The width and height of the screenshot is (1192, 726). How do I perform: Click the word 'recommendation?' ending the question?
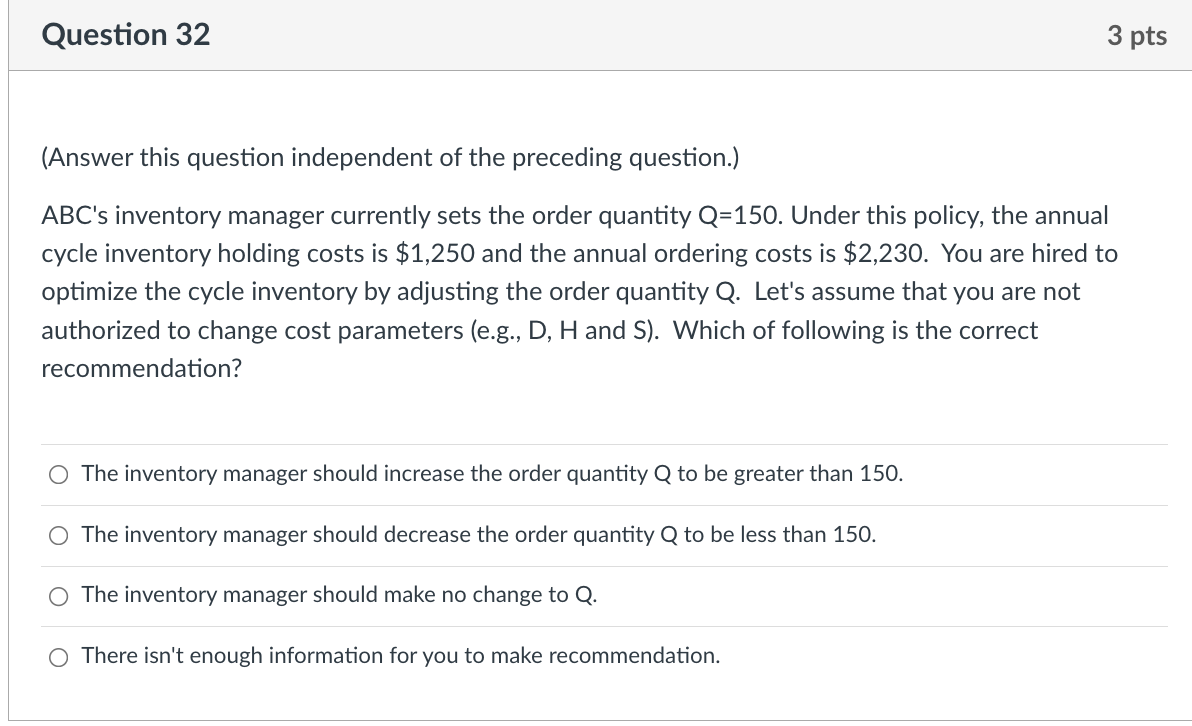(141, 369)
